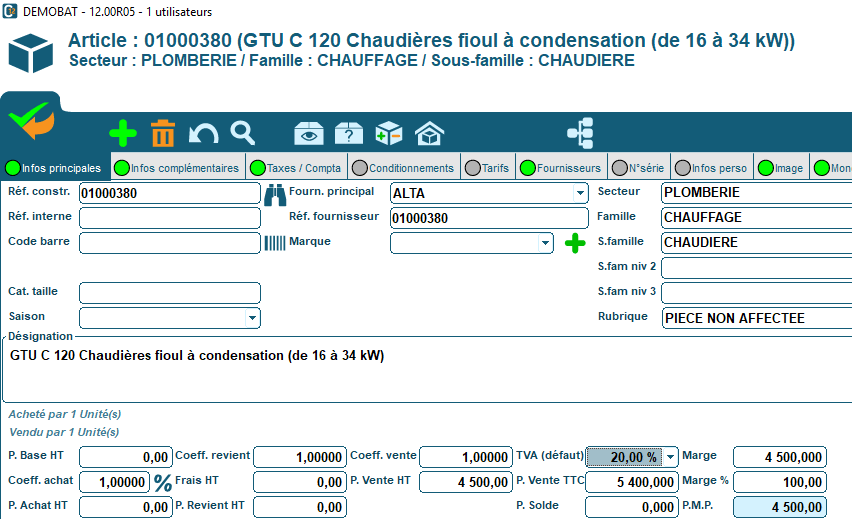The image size is (852, 519).
Task: Open the hierarchy tree icon
Action: point(580,133)
